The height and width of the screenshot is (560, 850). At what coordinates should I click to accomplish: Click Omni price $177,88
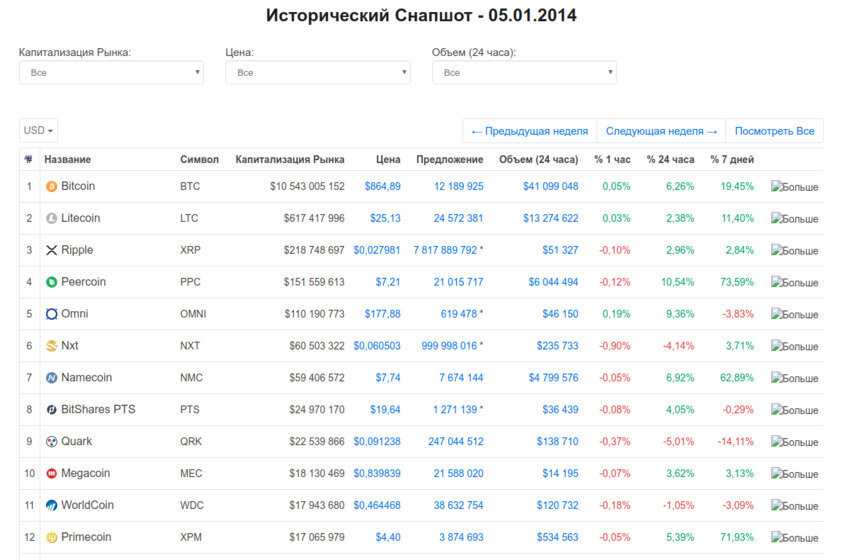382,314
